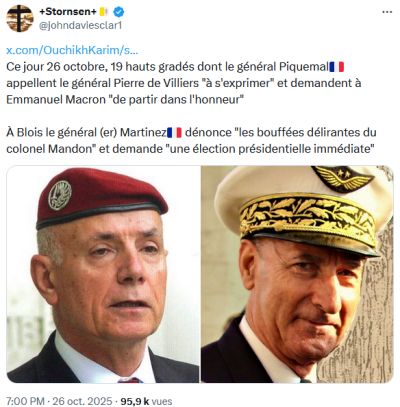Image resolution: width=400 pixels, height=407 pixels.
Task: Click the blue verified badge
Action: pos(119,12)
